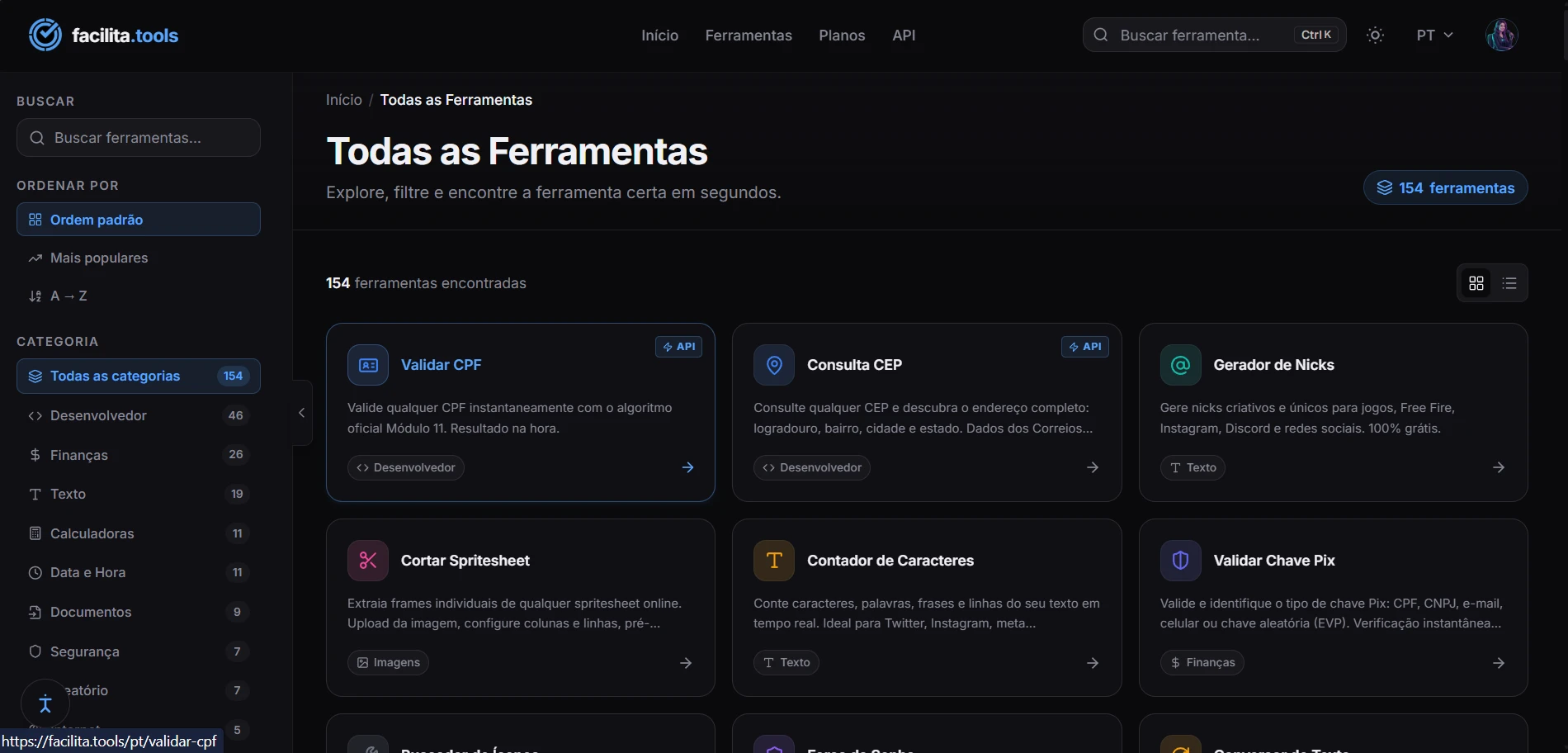Viewport: 1568px width, 753px height.
Task: Click the Validar Chave Pix shield icon
Action: [1179, 560]
